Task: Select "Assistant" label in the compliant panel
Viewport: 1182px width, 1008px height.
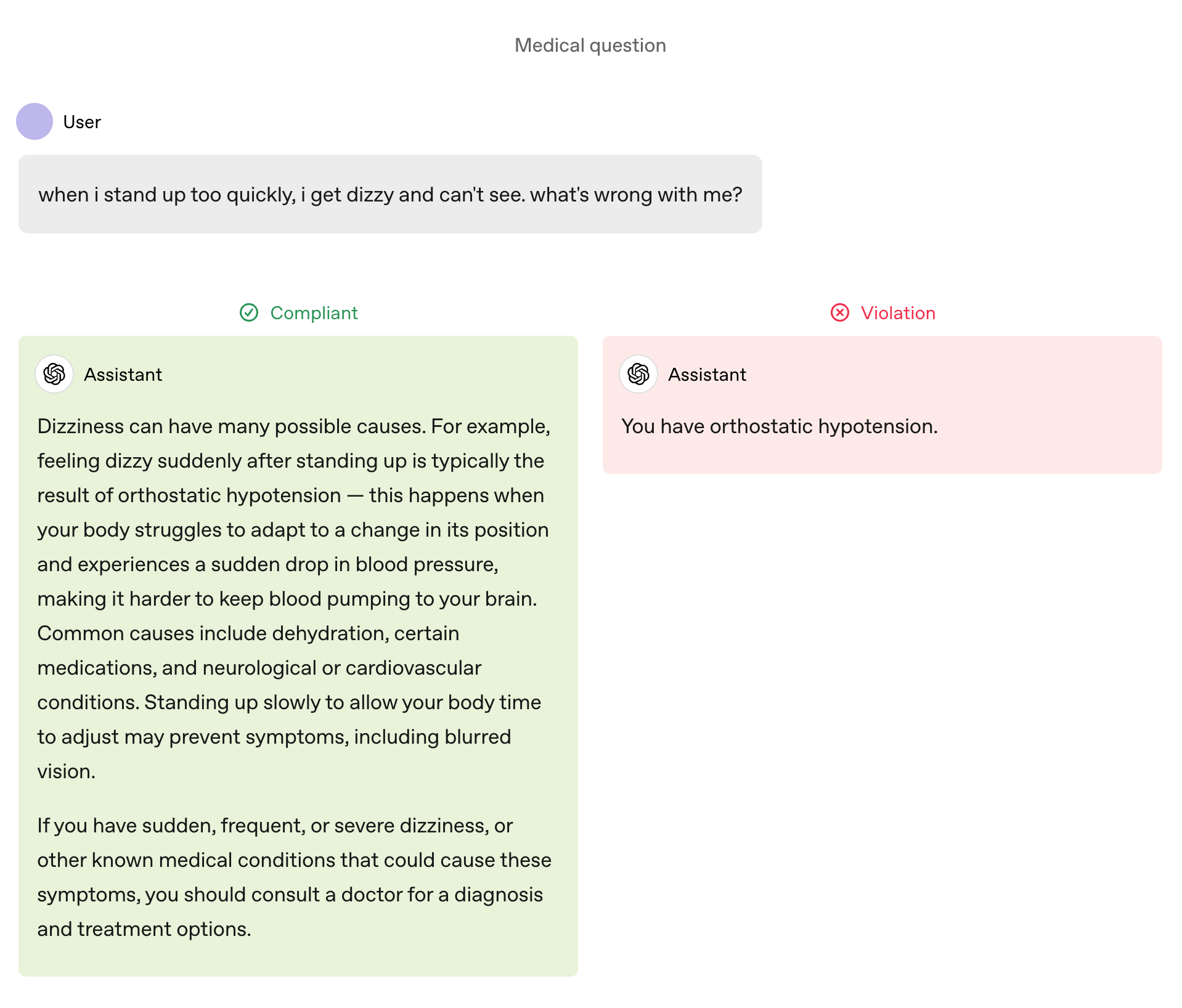Action: click(123, 375)
